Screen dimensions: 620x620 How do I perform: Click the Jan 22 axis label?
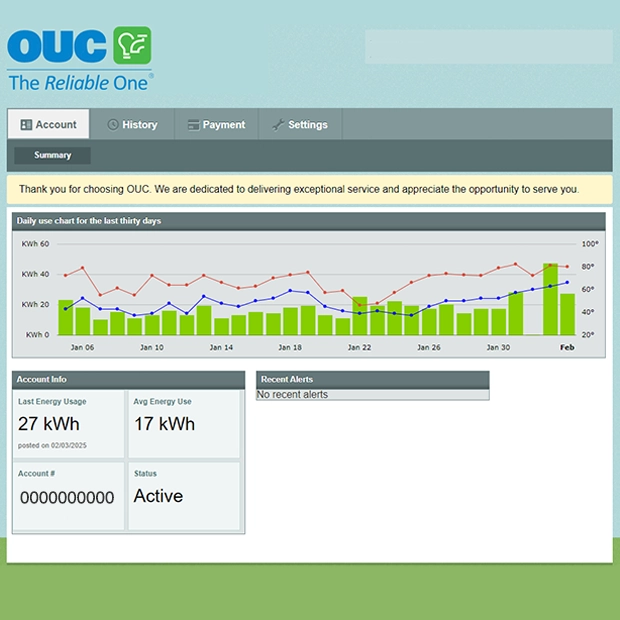tap(359, 347)
